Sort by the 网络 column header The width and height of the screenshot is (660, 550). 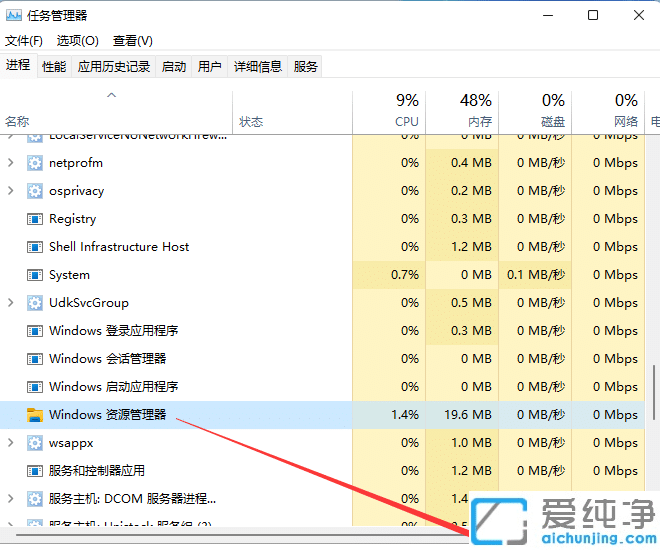(608, 113)
